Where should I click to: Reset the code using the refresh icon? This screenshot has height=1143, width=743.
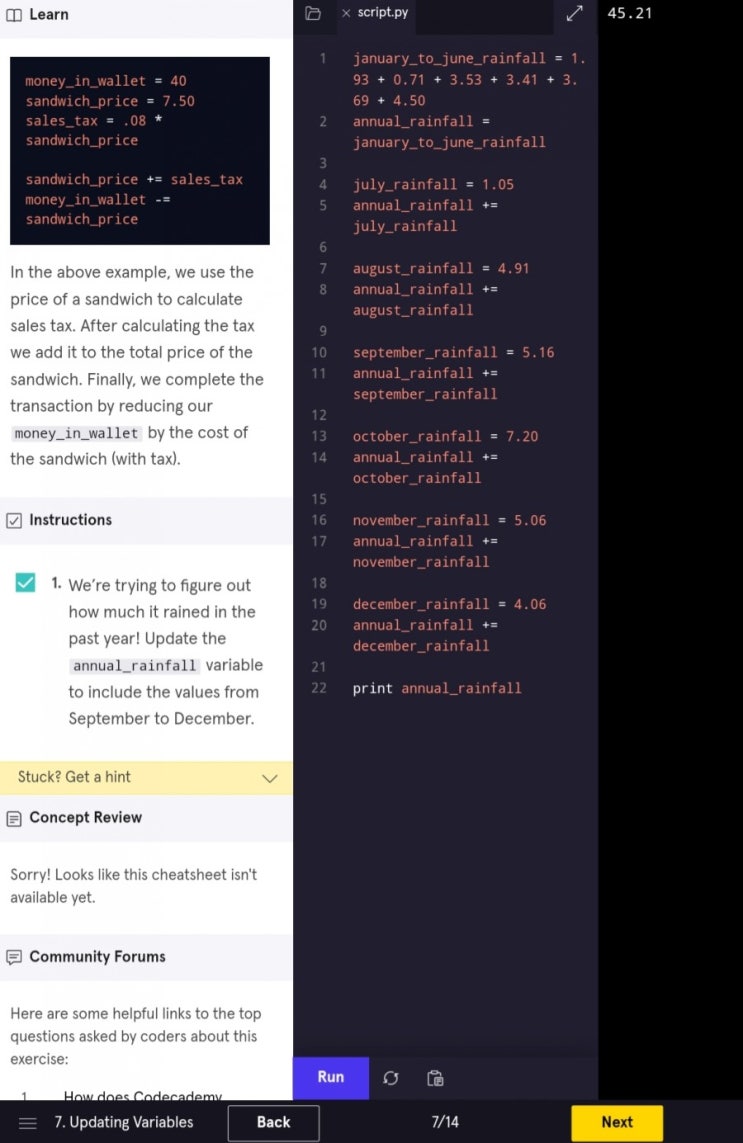pos(390,1077)
